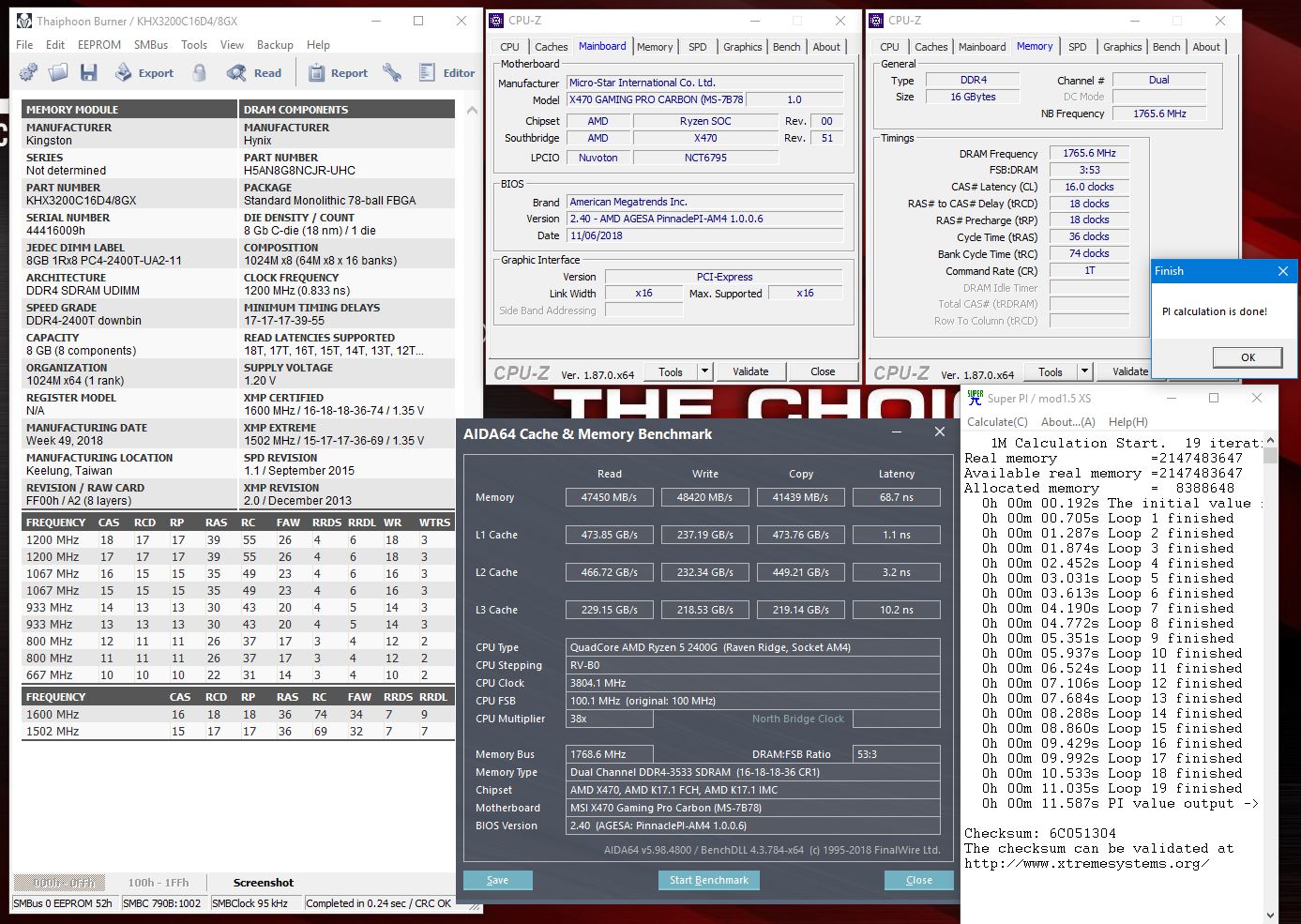Open Calculate(C) menu in Super PI

pyautogui.click(x=997, y=422)
